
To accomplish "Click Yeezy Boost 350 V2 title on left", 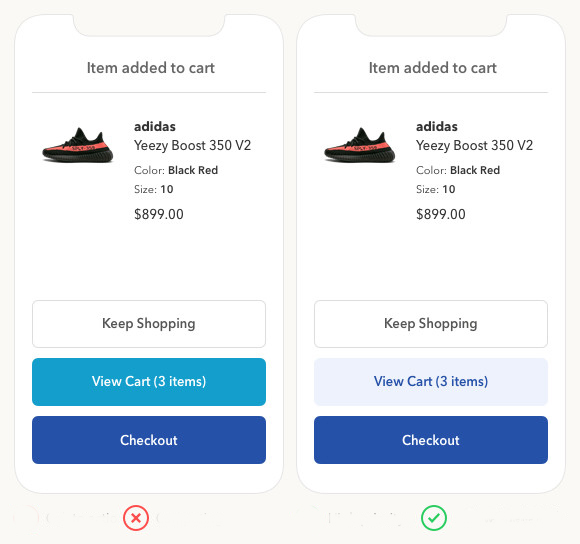I will pos(192,145).
